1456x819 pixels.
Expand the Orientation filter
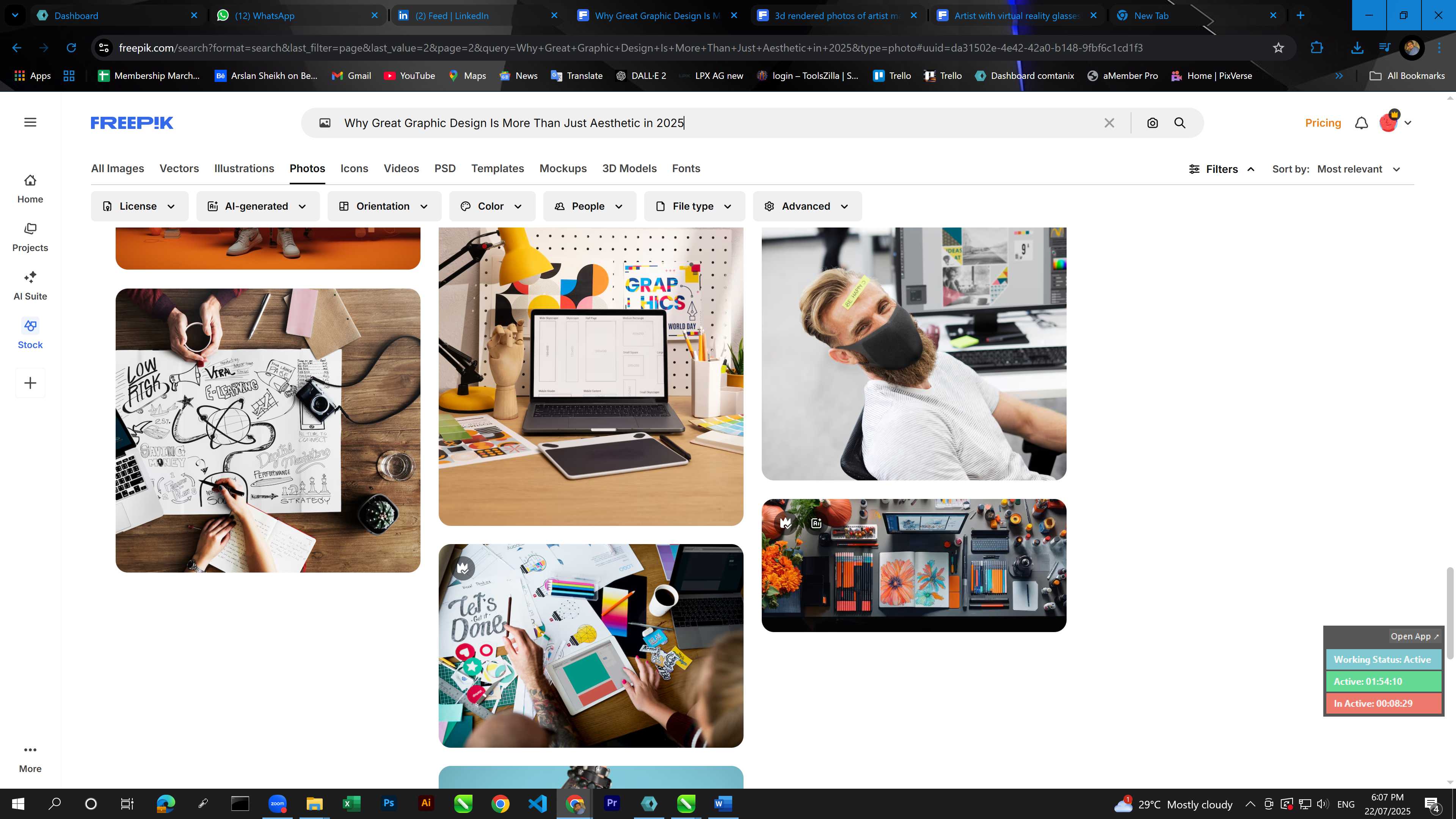tap(384, 206)
